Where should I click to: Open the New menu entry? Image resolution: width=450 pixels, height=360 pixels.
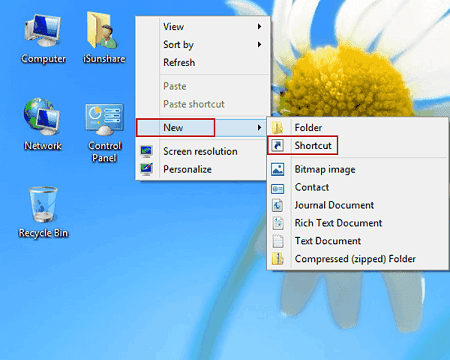click(x=202, y=127)
